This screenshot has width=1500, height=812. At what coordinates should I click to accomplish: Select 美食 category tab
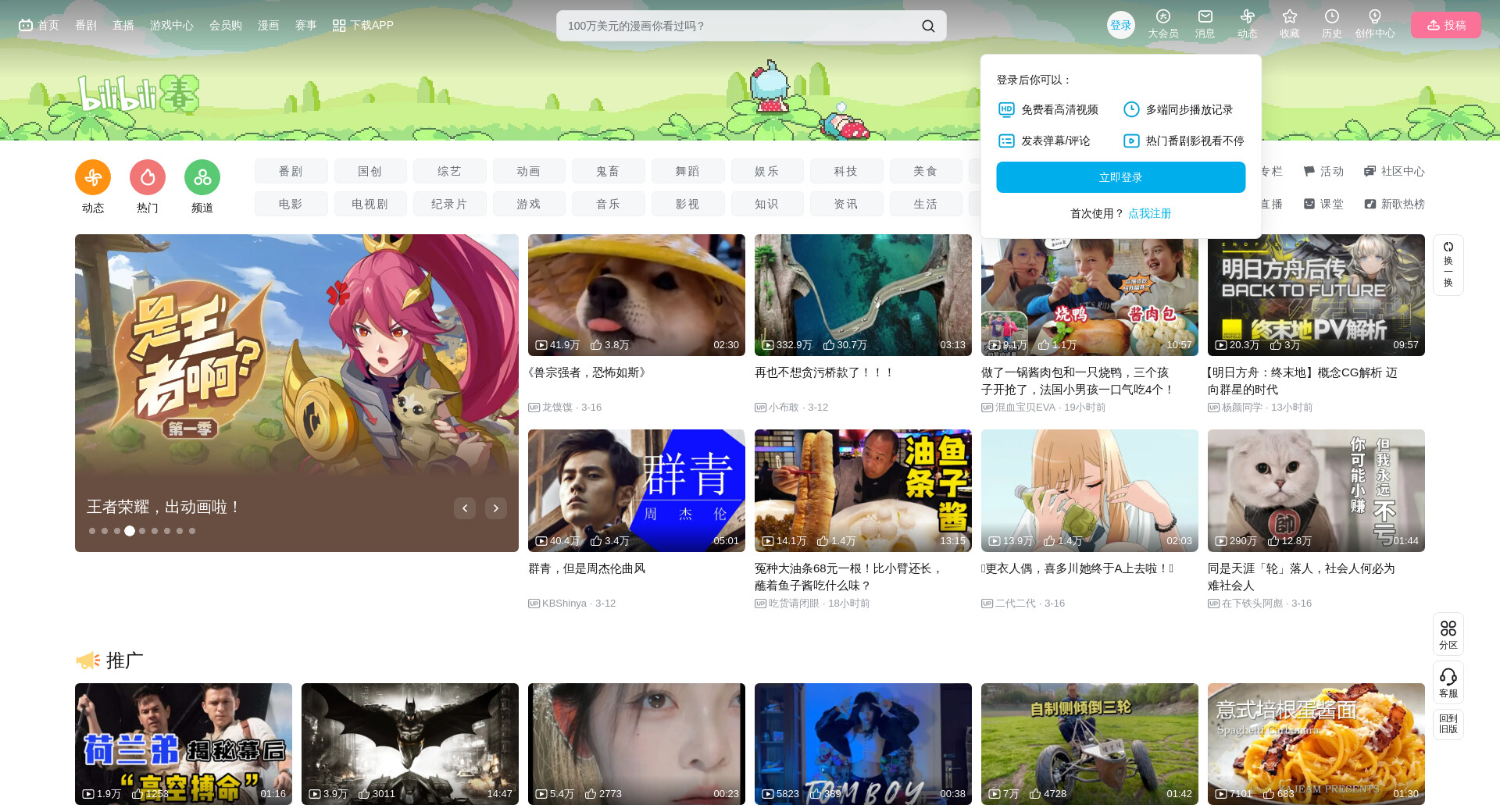coord(926,171)
